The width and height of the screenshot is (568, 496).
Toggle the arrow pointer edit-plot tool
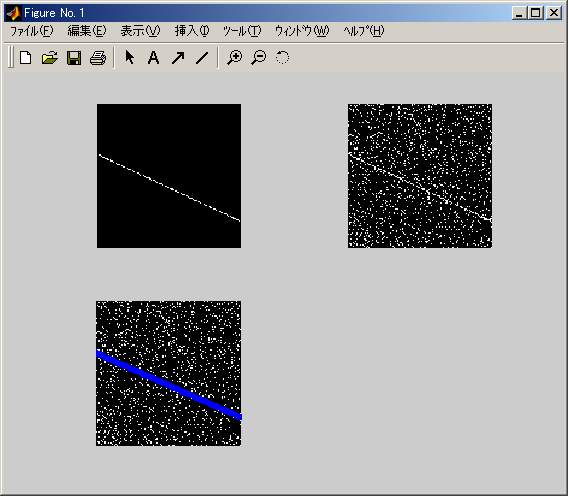129,57
